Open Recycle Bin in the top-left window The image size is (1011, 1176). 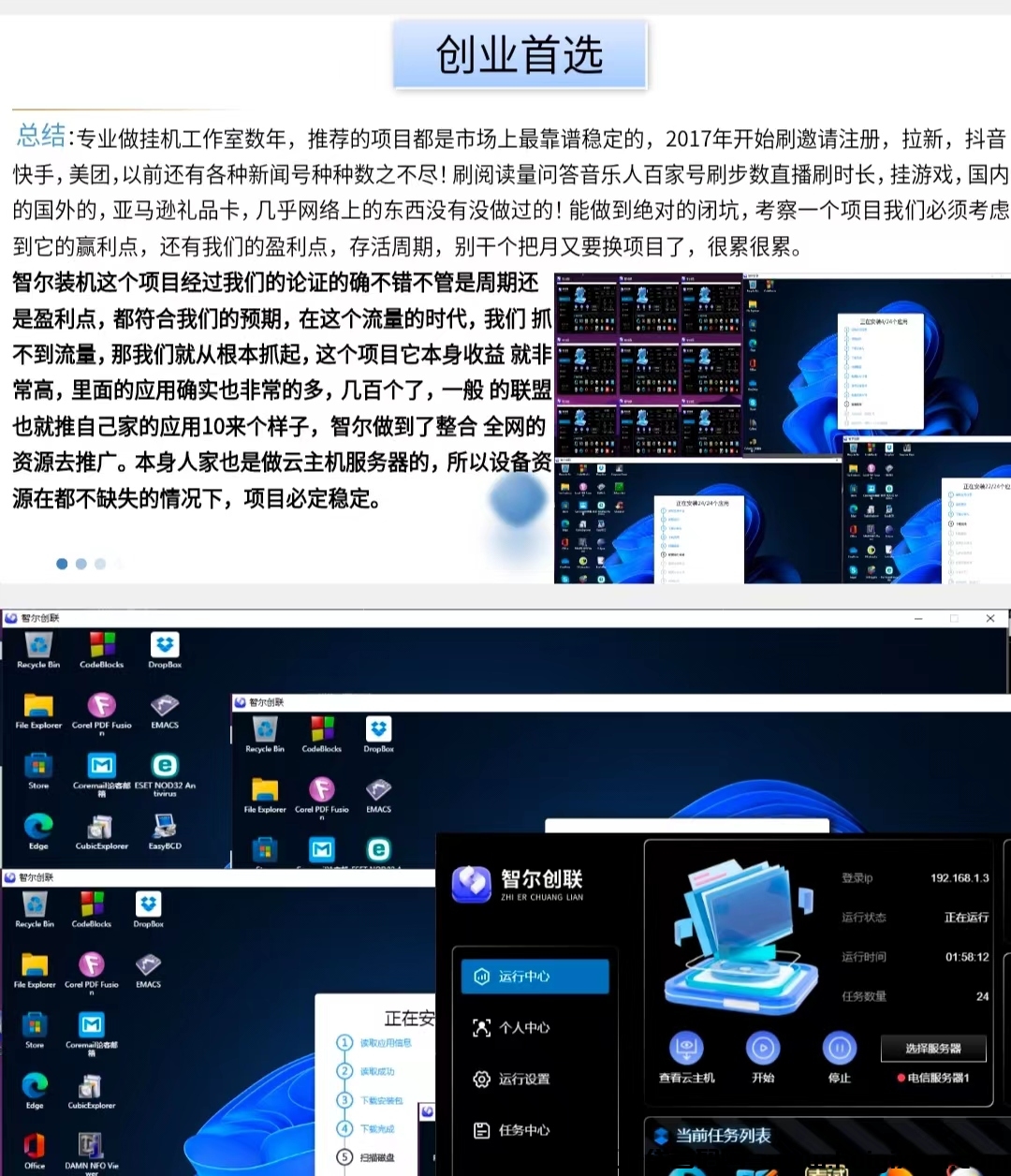coord(38,646)
